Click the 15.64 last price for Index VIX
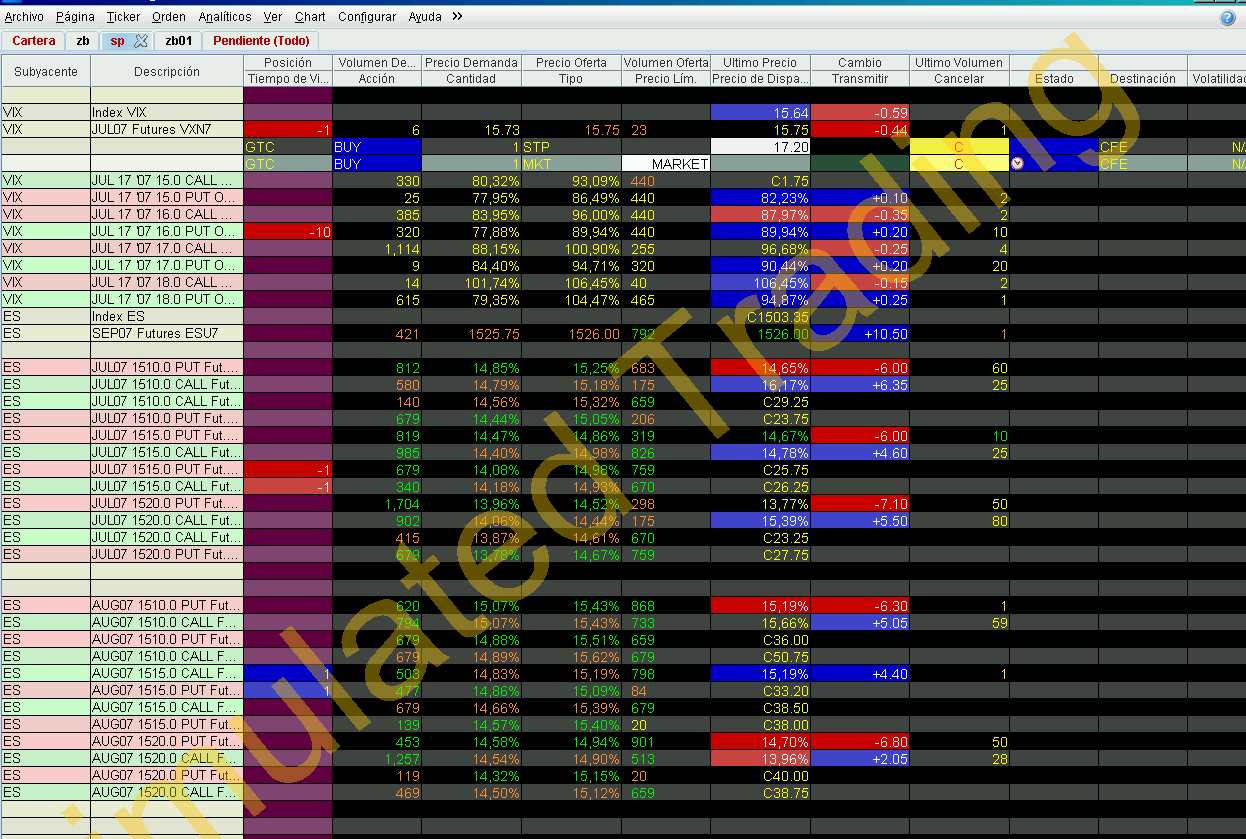This screenshot has height=839, width=1246. pos(760,113)
